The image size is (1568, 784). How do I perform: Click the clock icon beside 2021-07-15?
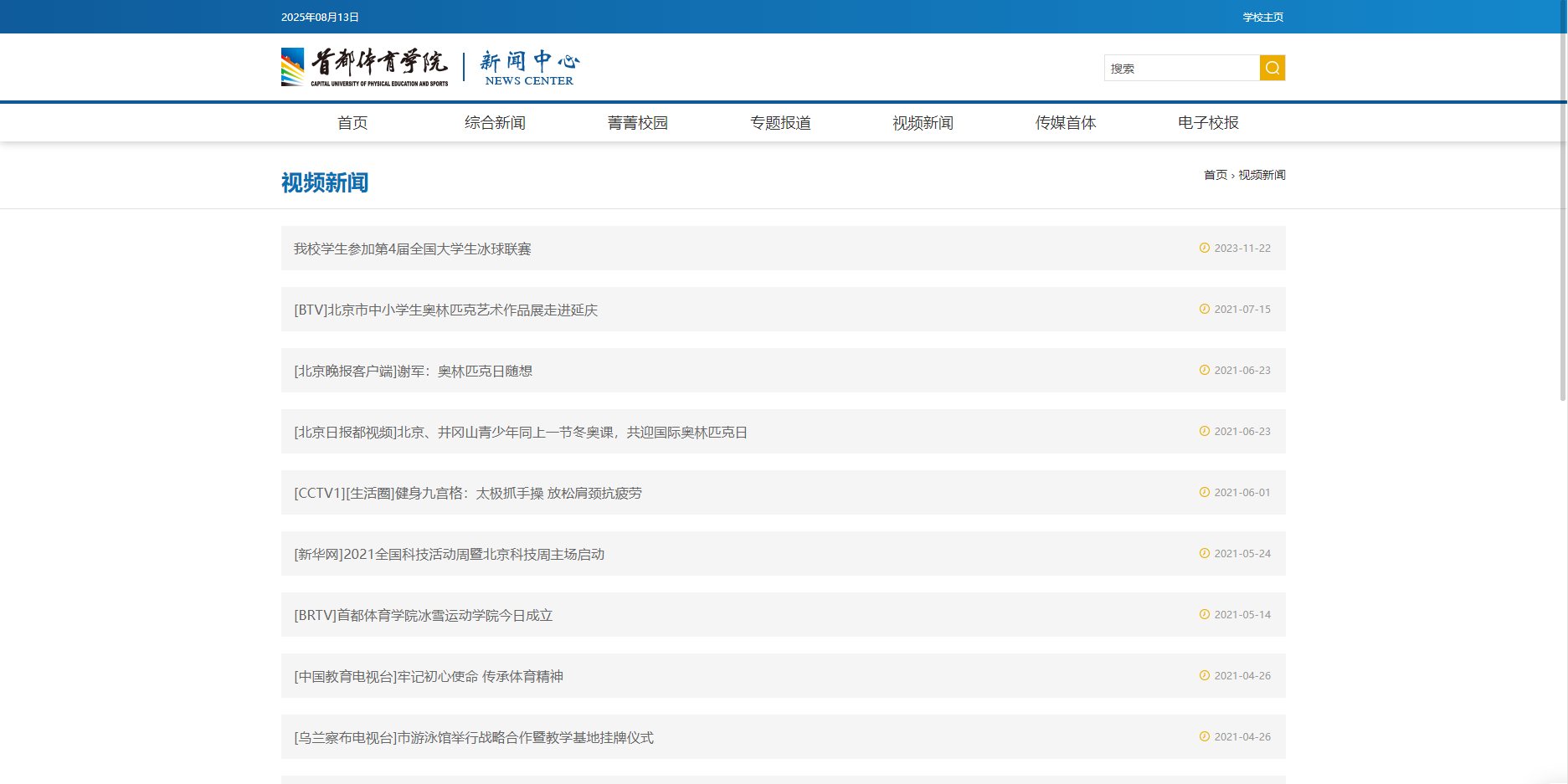pos(1205,309)
